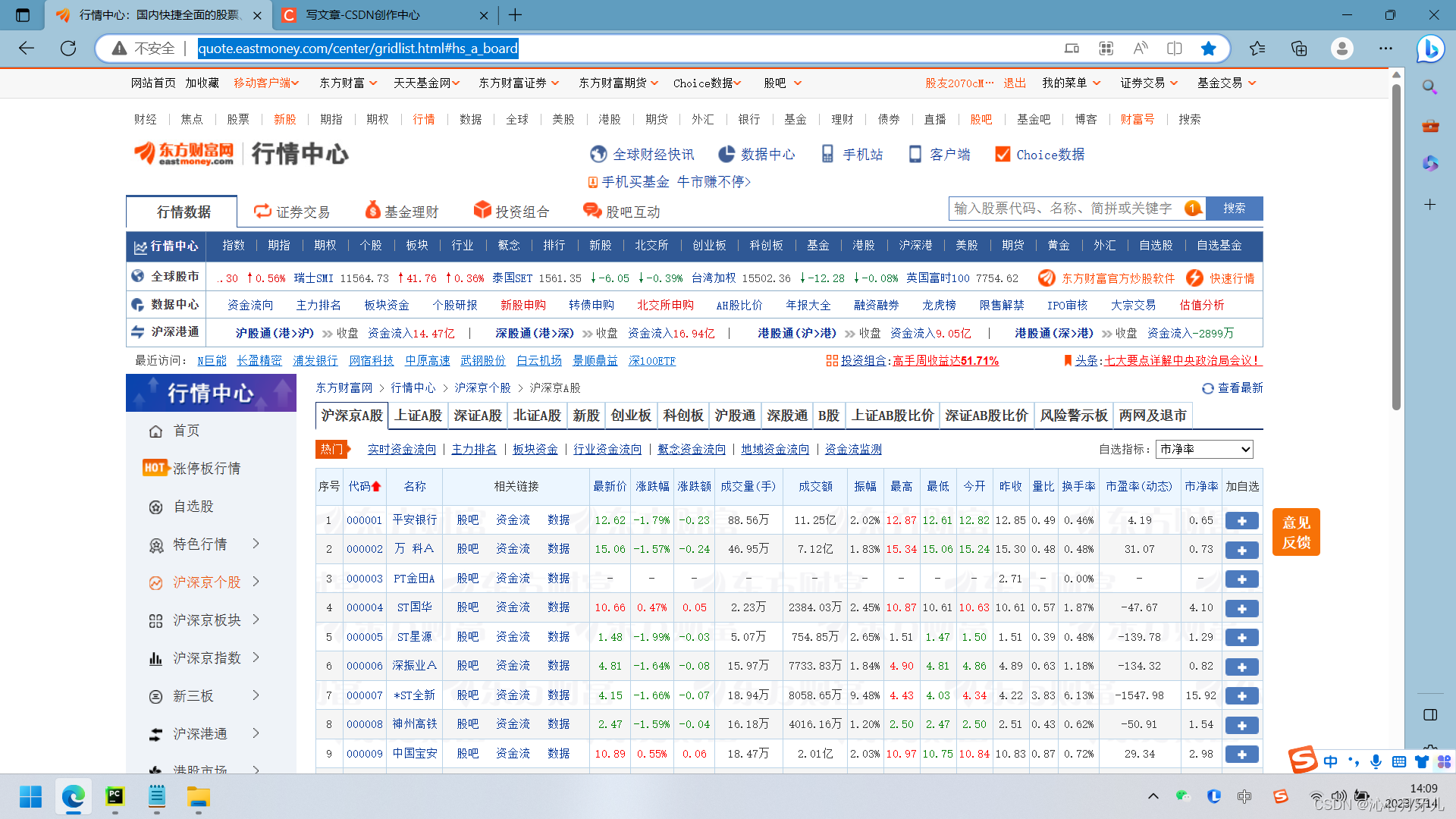Image resolution: width=1456 pixels, height=819 pixels.
Task: Click the 查看最新 refresh icon
Action: coord(1207,388)
